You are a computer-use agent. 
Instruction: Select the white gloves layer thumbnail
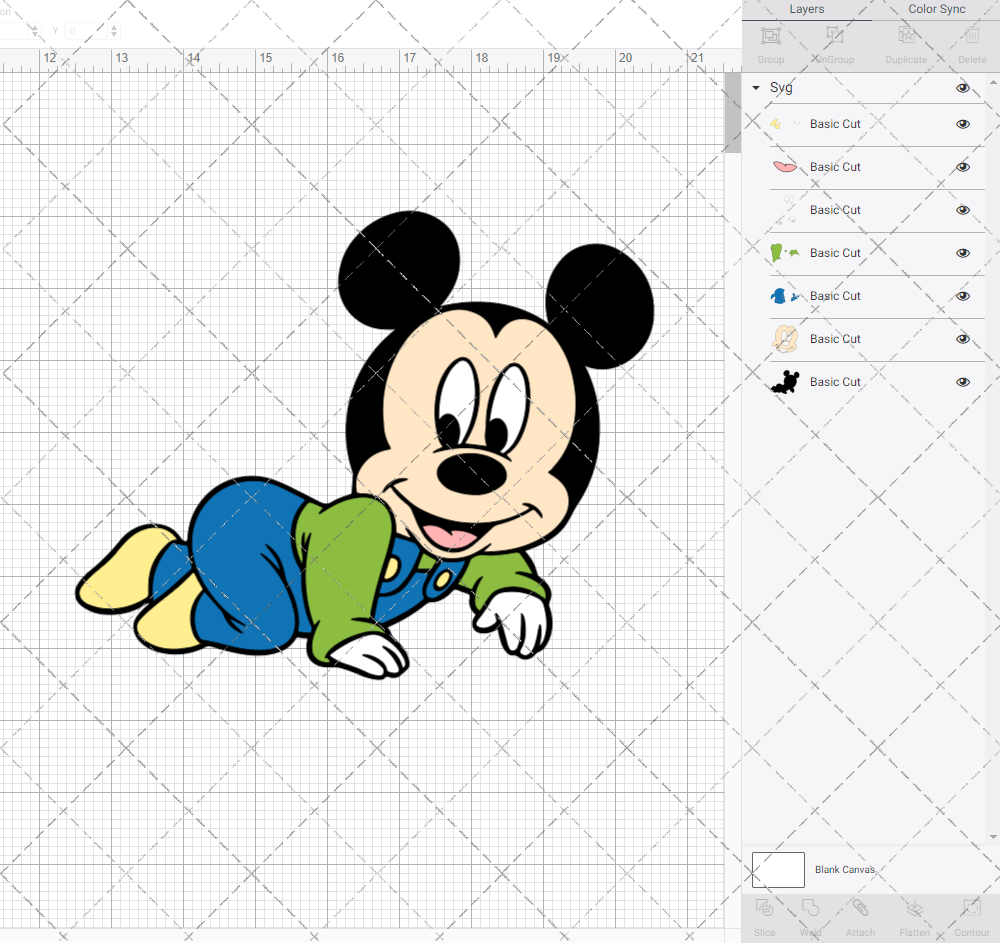pyautogui.click(x=785, y=210)
